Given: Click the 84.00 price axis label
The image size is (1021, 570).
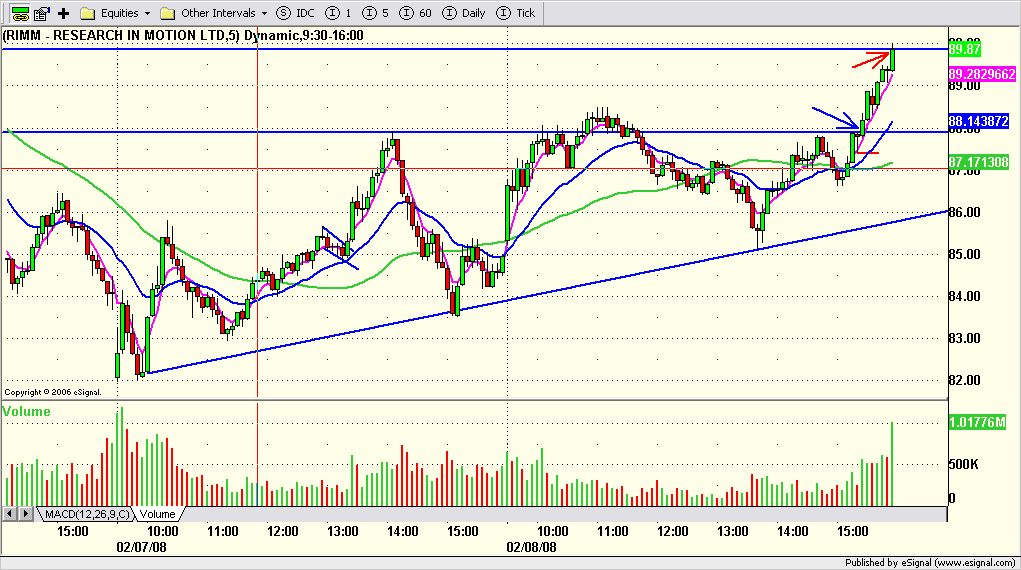Looking at the screenshot, I should pos(964,296).
